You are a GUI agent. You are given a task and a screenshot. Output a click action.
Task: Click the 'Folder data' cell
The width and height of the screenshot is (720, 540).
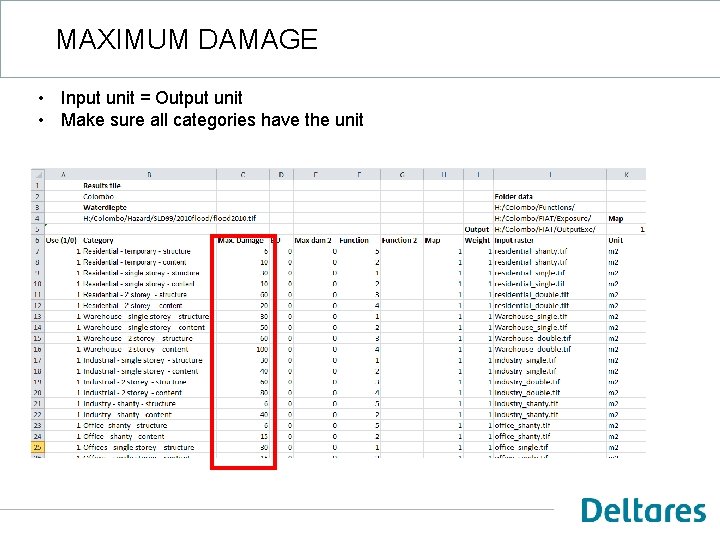[513, 197]
